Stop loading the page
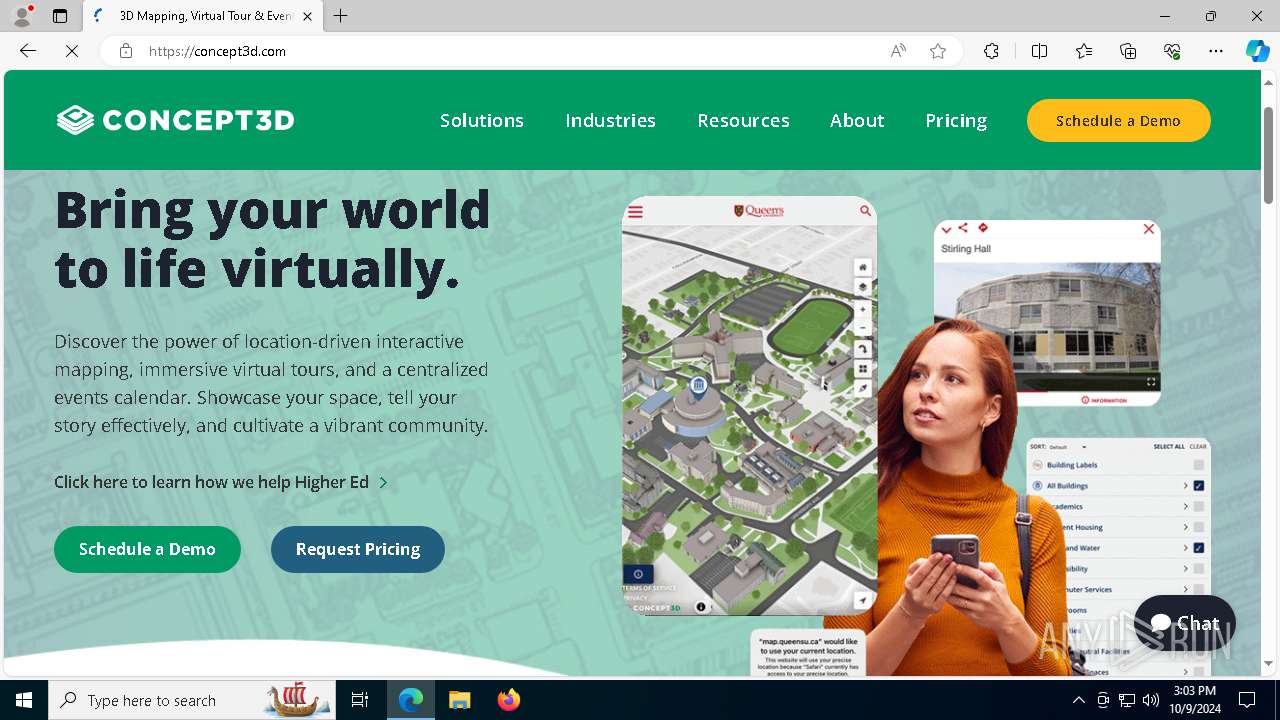 tap(72, 51)
